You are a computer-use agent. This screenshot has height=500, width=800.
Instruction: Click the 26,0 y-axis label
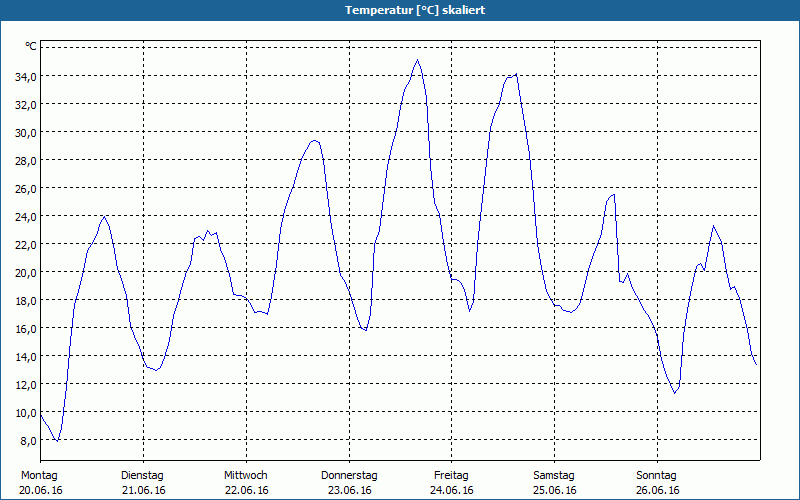(26, 189)
